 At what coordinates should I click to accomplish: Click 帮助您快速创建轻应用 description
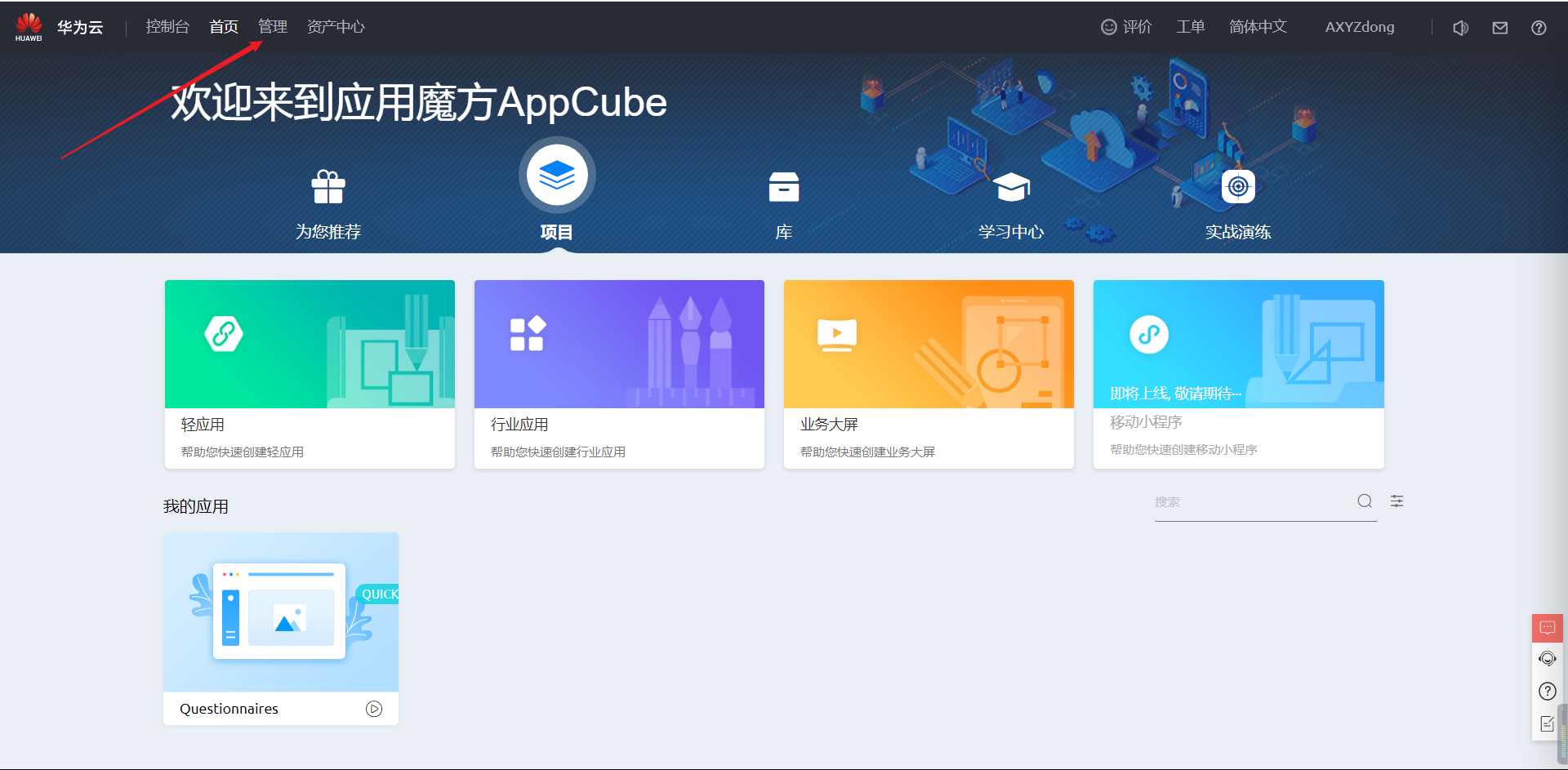243,452
